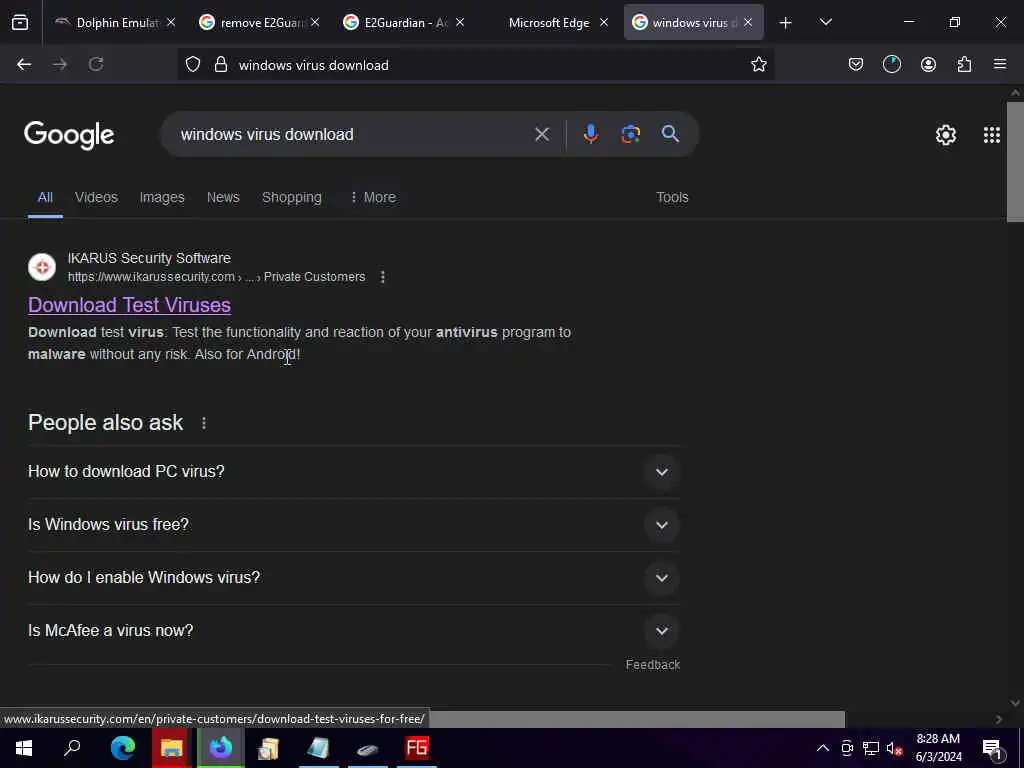
Task: Open the IKARUS Security Software site name
Action: pyautogui.click(x=149, y=258)
